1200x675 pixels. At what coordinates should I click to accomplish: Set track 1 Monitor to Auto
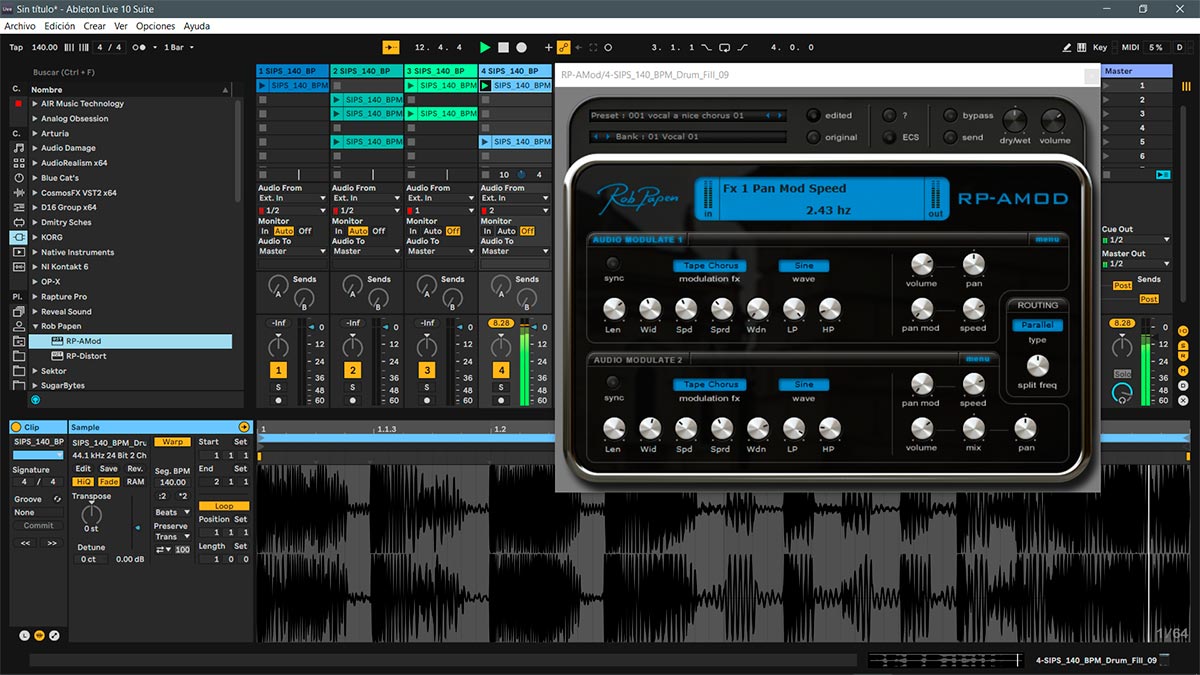284,231
